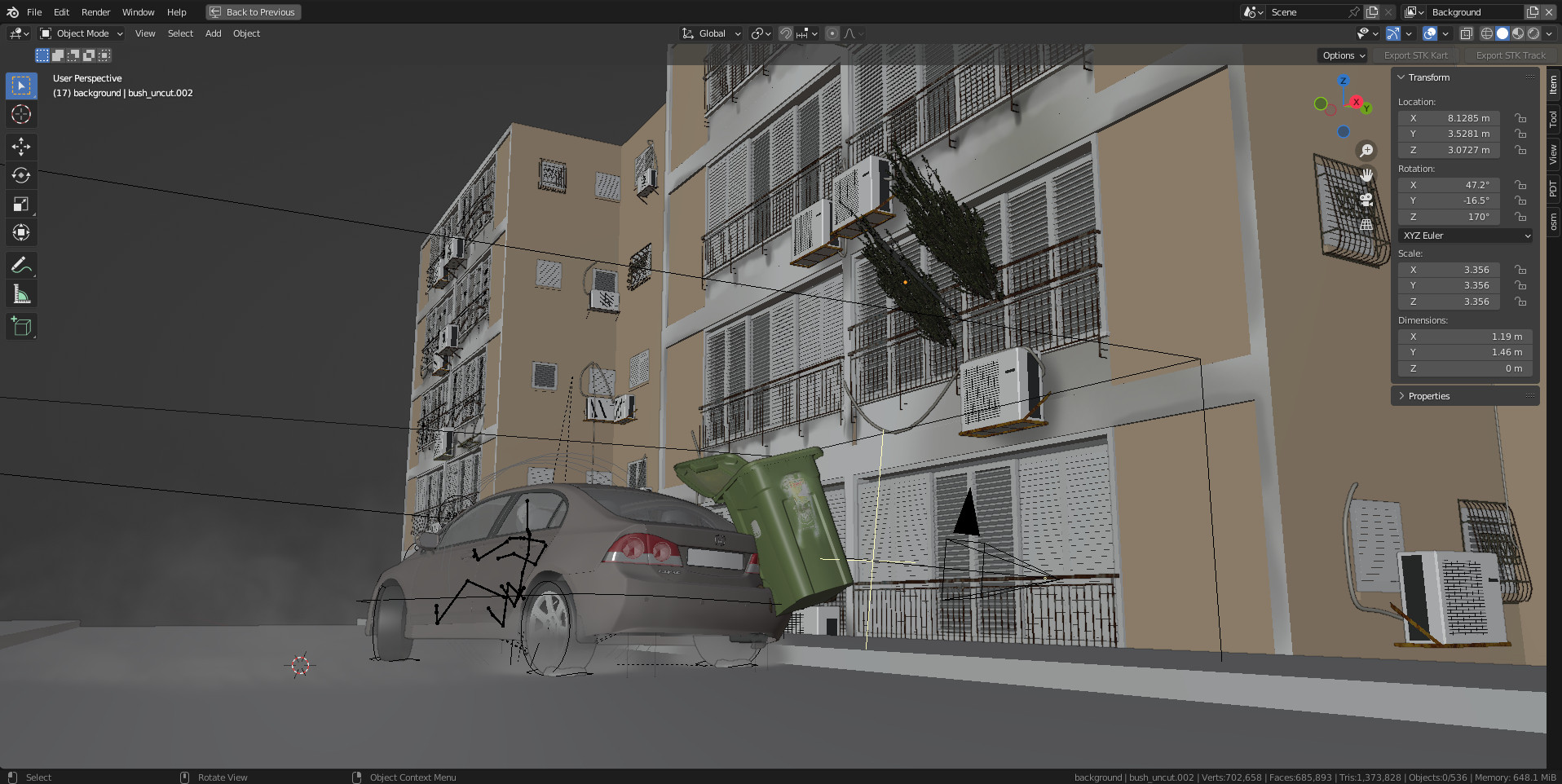Click the camera view icon
This screenshot has height=784, width=1562.
pos(1366,200)
